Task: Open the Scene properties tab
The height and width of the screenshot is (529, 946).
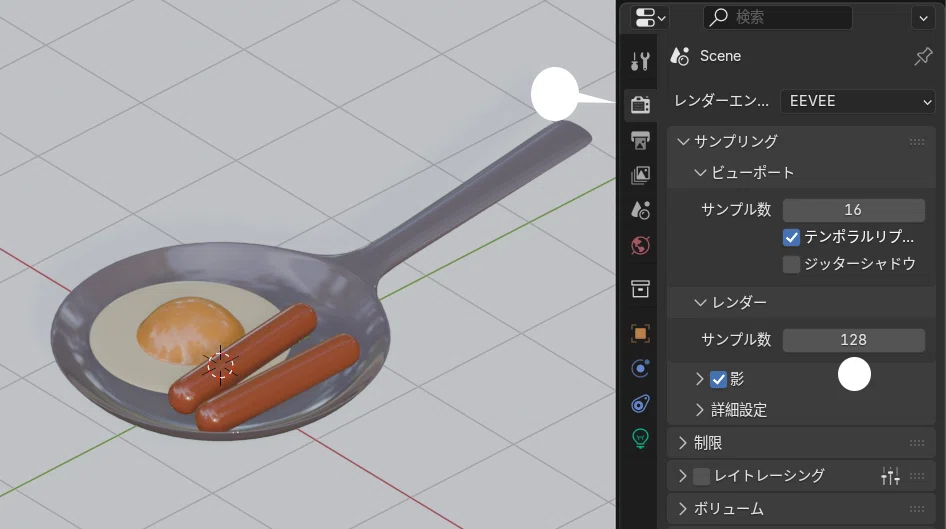Action: tap(640, 210)
